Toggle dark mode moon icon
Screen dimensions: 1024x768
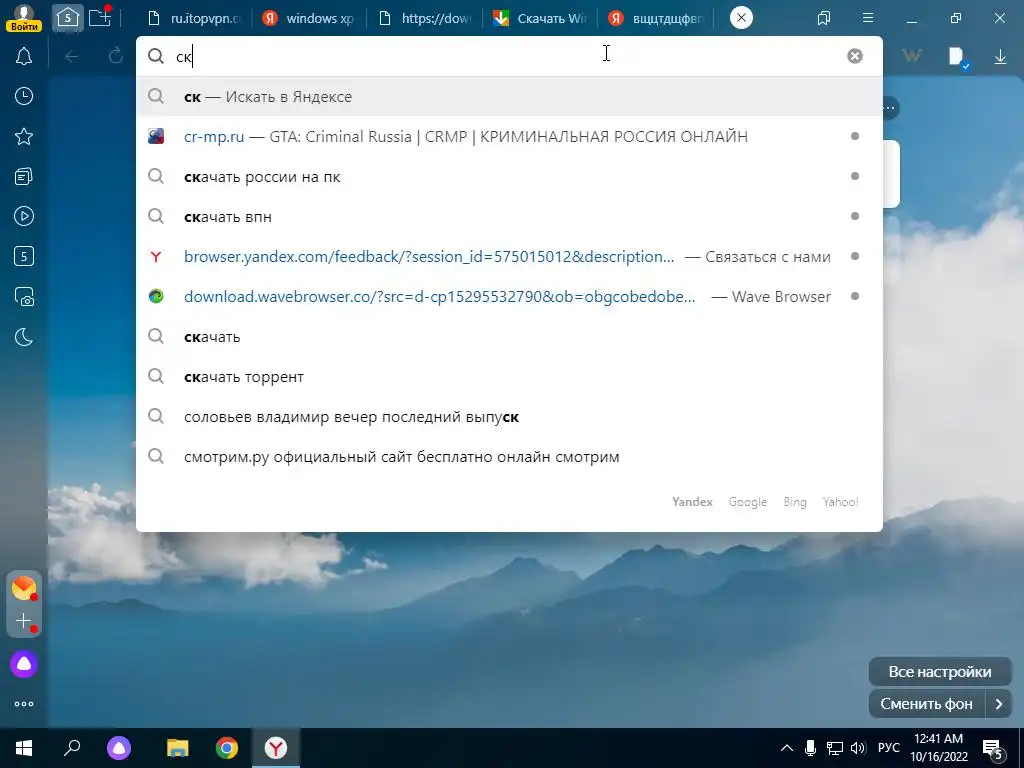pyautogui.click(x=24, y=337)
